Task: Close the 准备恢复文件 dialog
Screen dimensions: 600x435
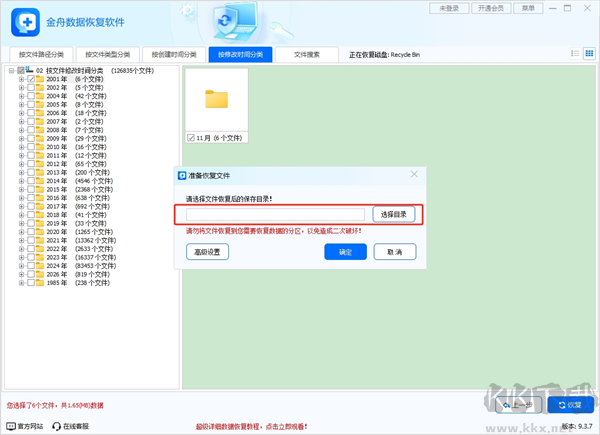Action: tap(414, 174)
